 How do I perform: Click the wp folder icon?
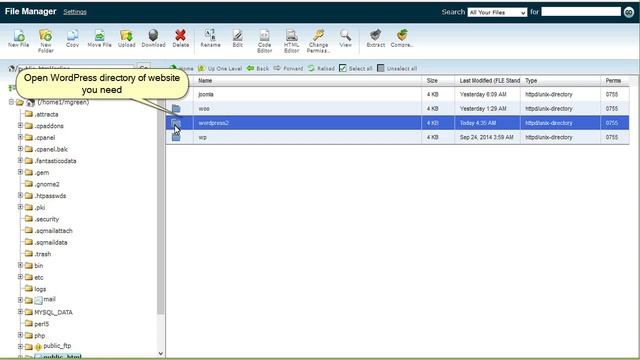(x=176, y=137)
